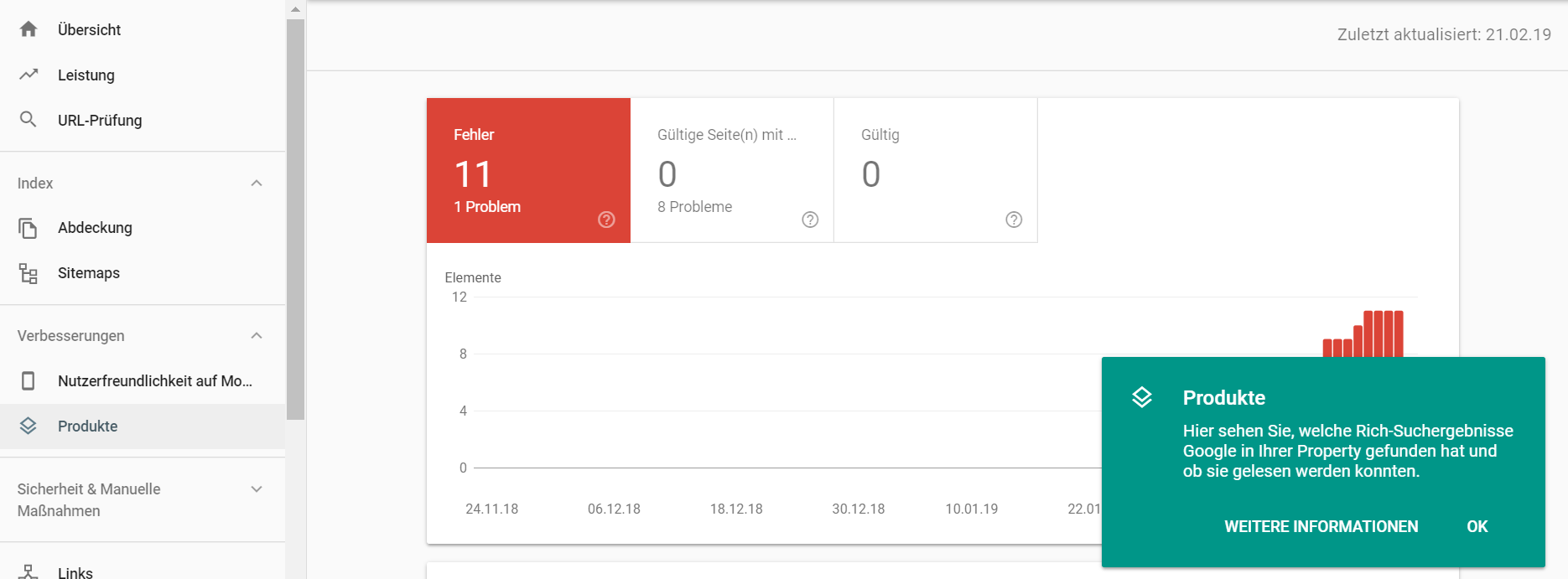Click the trend line icon beside Leistung
1568x579 pixels.
point(29,75)
